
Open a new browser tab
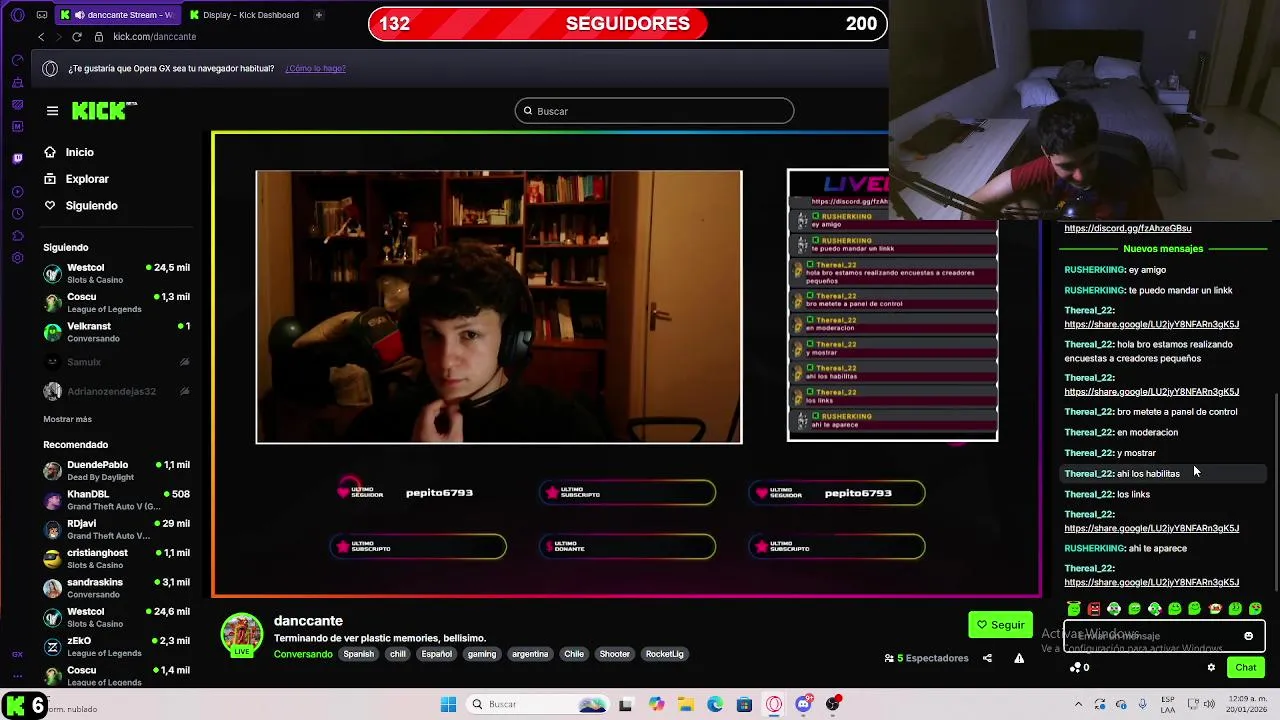[x=318, y=15]
